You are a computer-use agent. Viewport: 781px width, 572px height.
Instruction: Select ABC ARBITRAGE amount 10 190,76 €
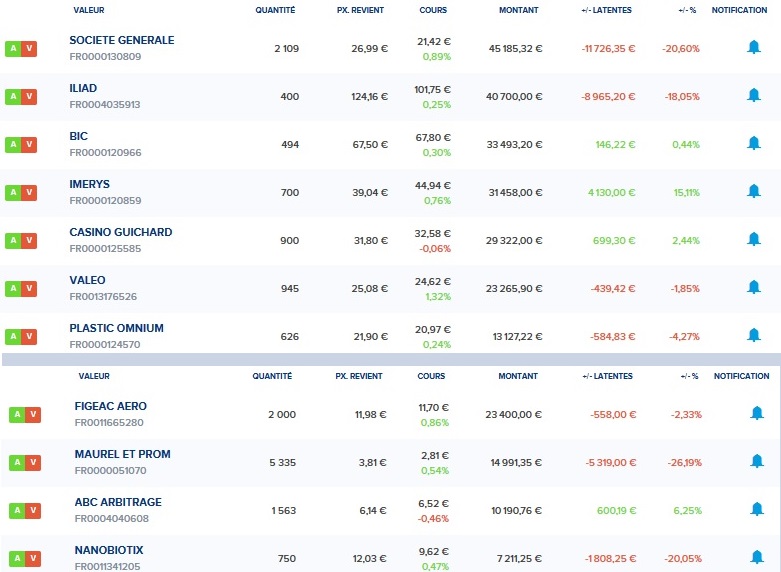(516, 511)
